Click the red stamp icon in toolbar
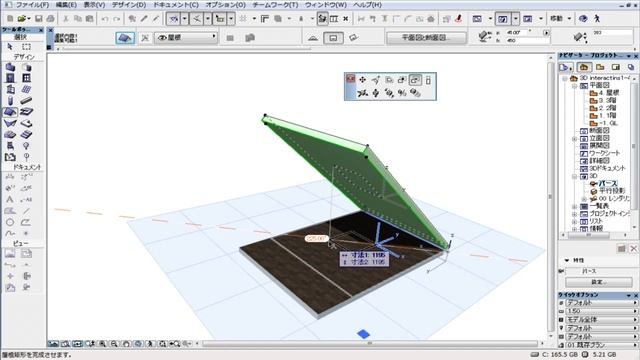This screenshot has height=360, width=640. [459, 19]
